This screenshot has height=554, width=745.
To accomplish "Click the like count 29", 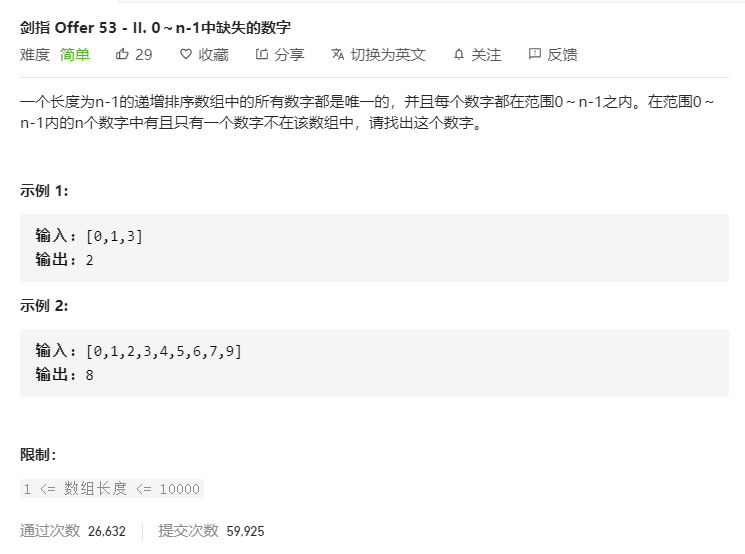I will pyautogui.click(x=143, y=55).
